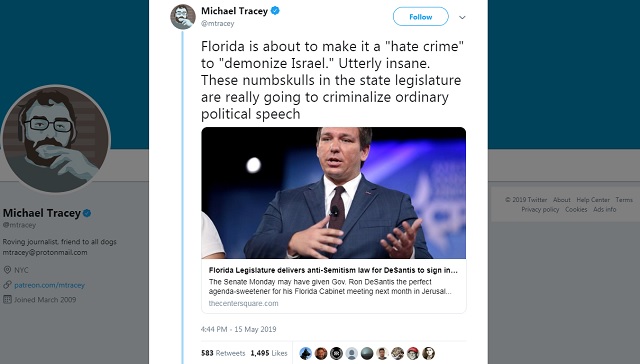Click the red-hat liker avatar
Viewport: 640px width, 364px height.
[413, 353]
